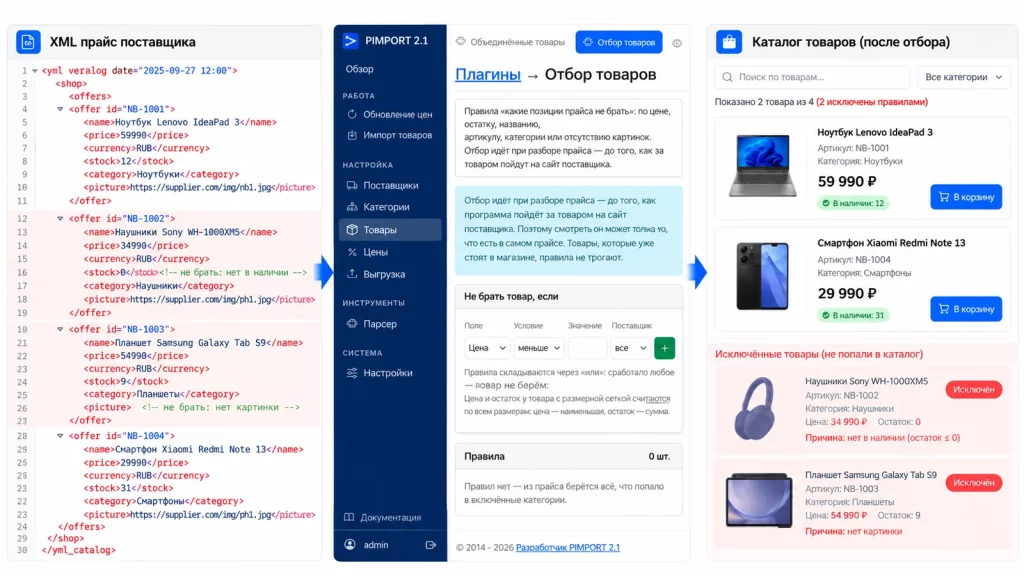Click the logout icon next to admin
Viewport: 1024px width, 576px height.
430,545
